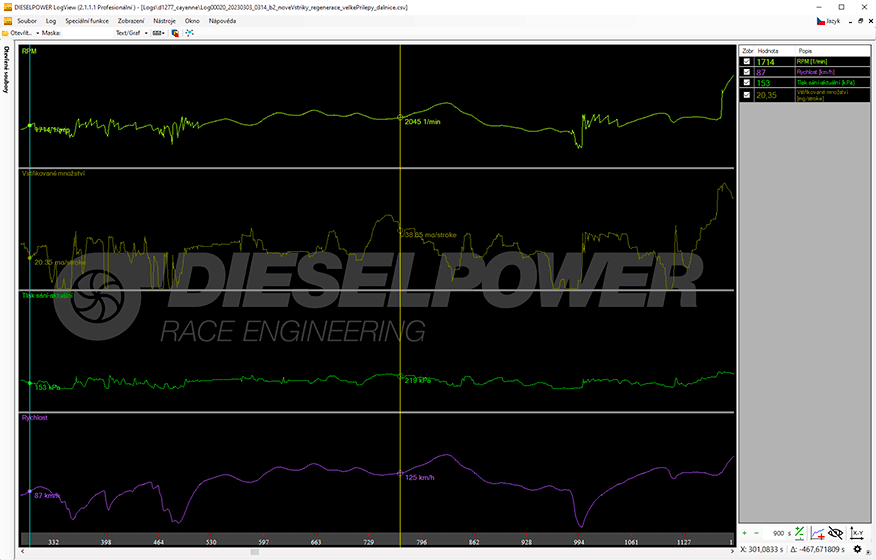Open the Nástroje menu
Screen dimensions: 876x560
coord(164,21)
